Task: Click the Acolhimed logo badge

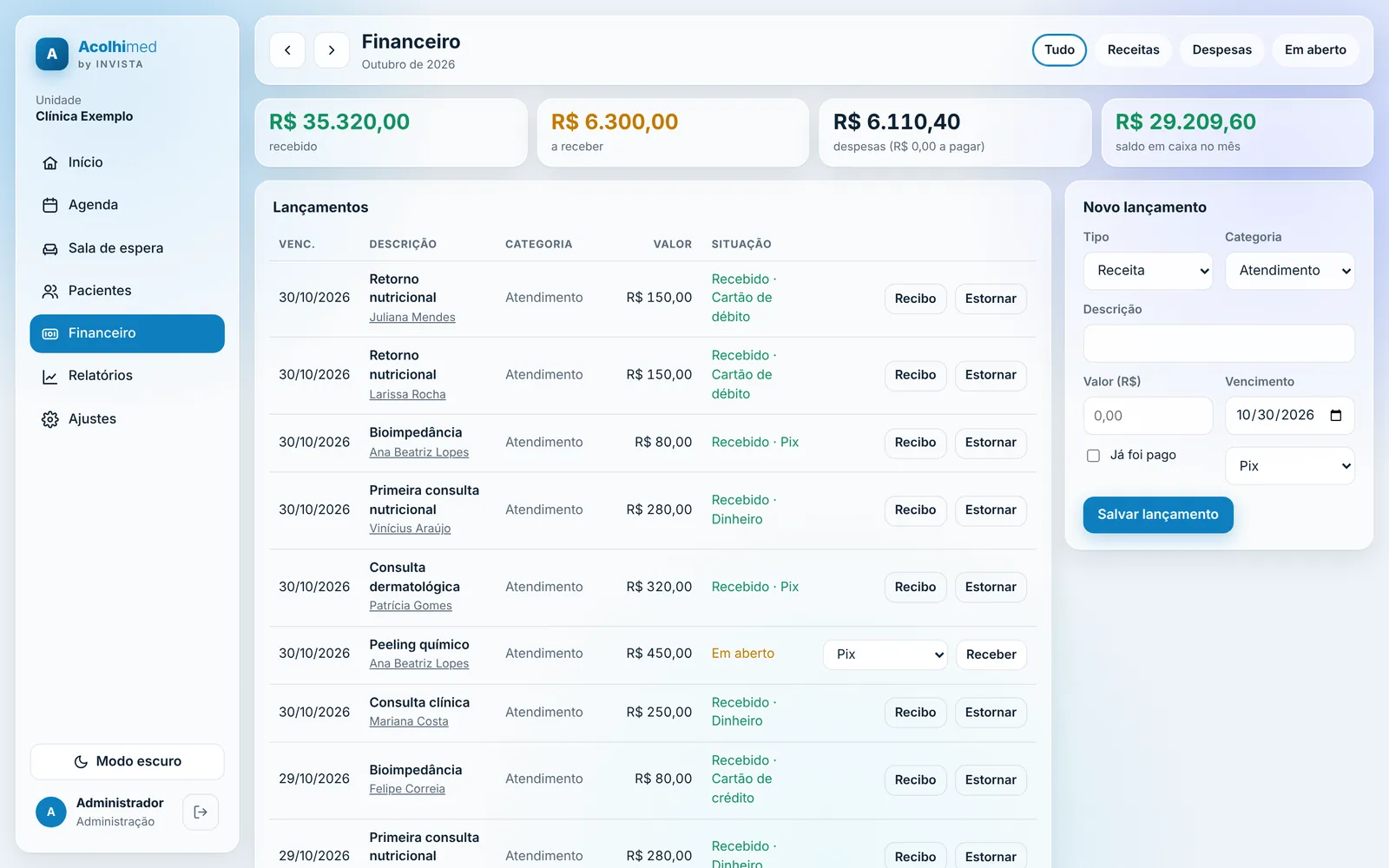Action: 52,54
